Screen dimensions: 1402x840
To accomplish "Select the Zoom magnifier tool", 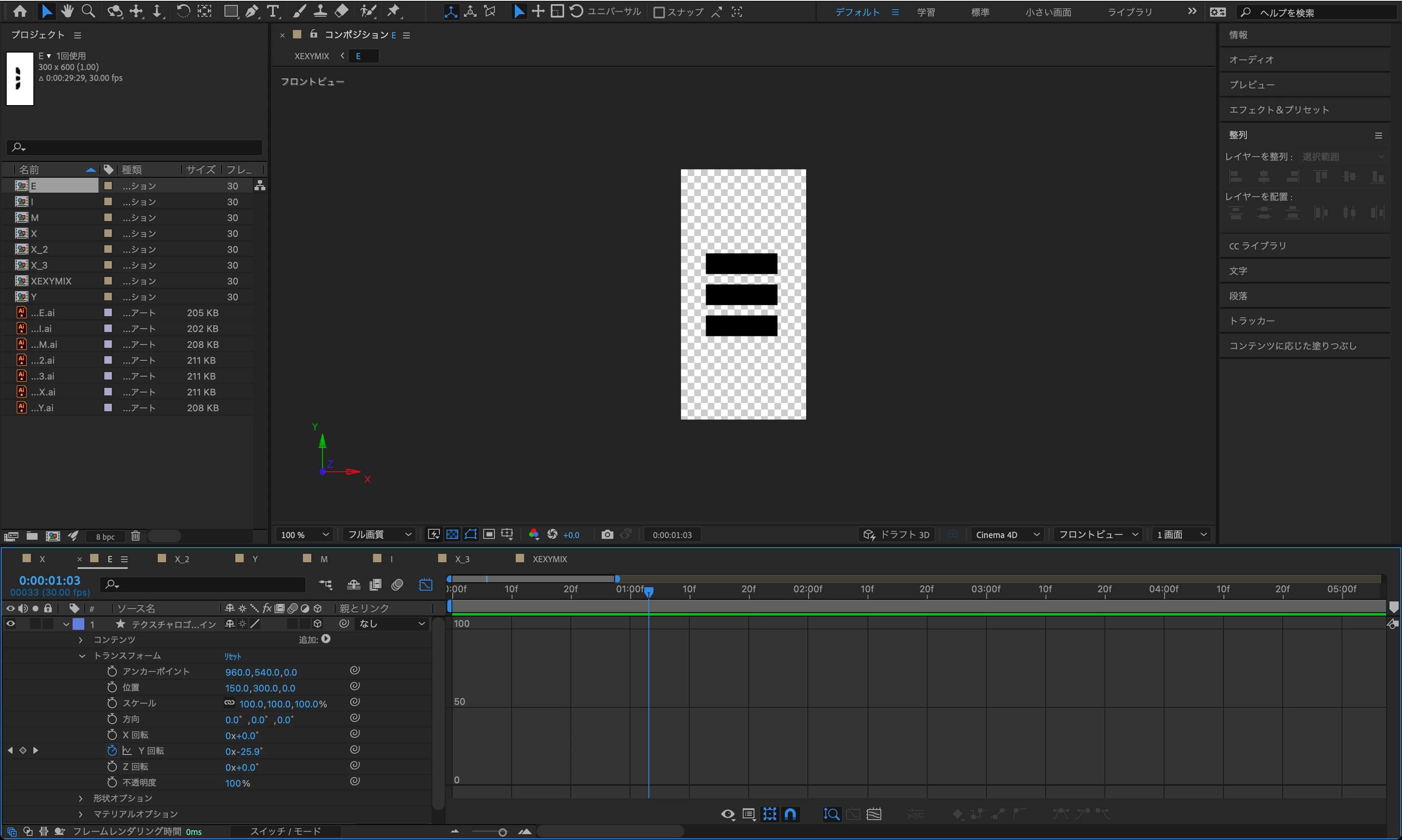I will pyautogui.click(x=88, y=11).
